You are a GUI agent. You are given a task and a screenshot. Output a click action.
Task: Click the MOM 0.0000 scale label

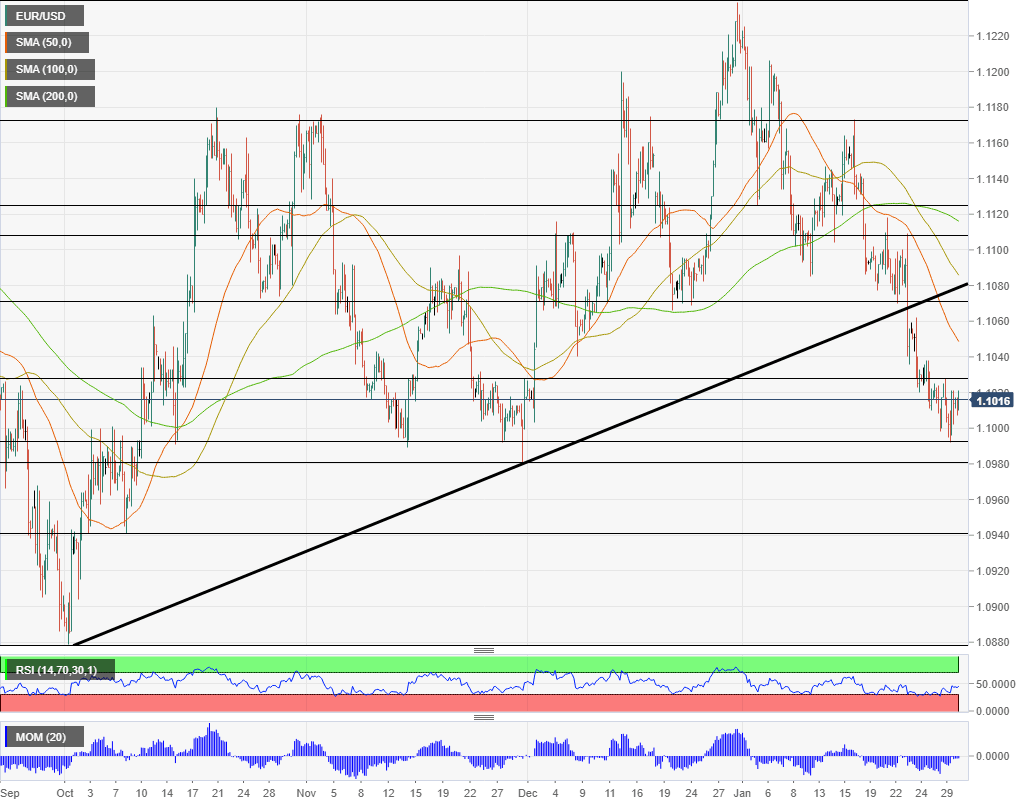click(993, 756)
